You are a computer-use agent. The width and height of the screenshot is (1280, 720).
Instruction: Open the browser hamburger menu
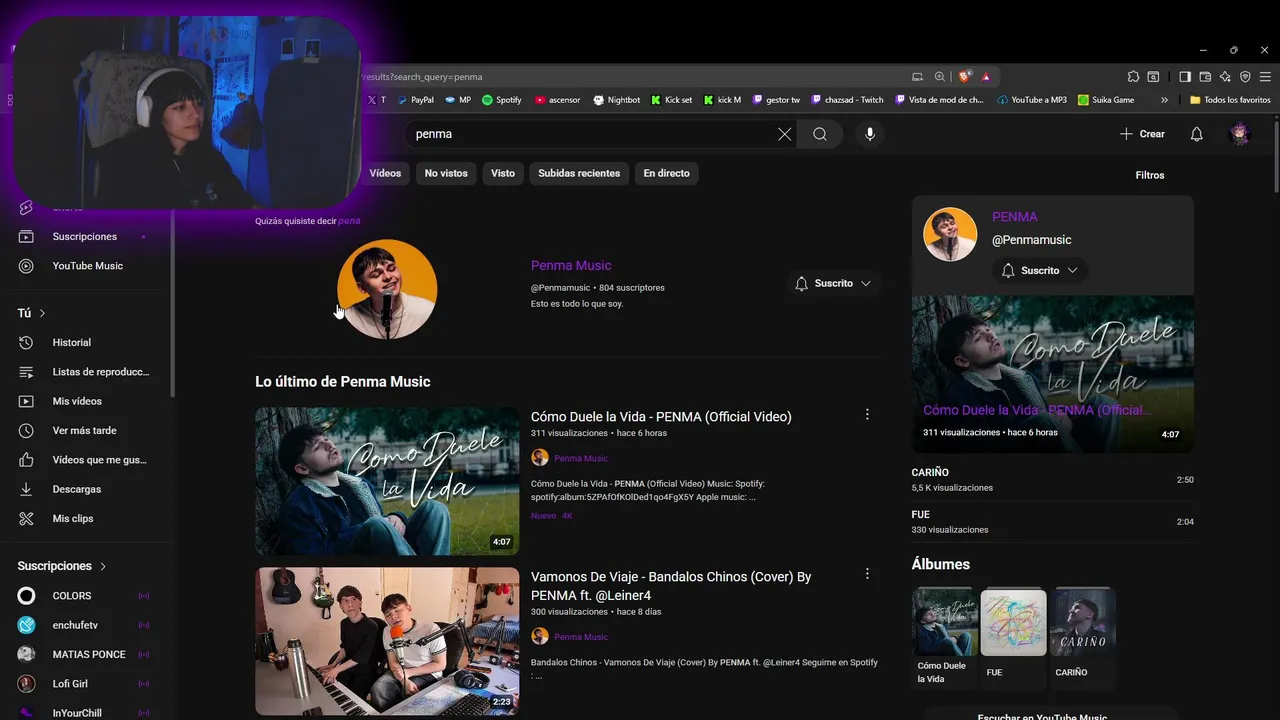click(x=1265, y=76)
